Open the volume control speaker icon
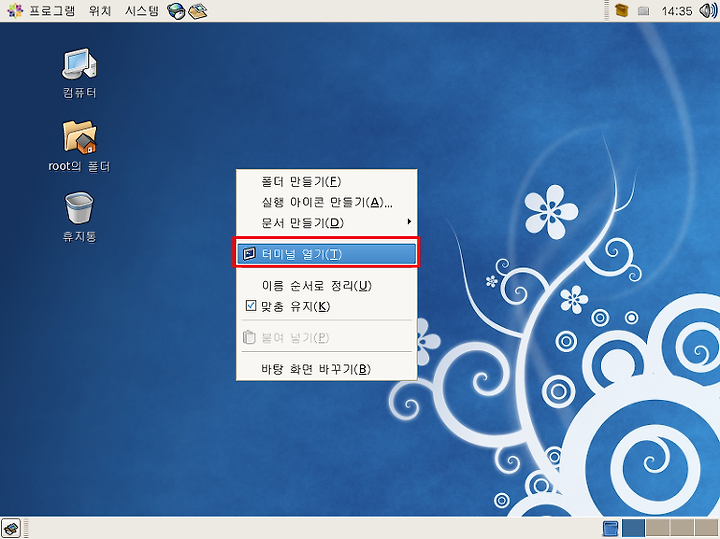The height and width of the screenshot is (539, 720). (708, 11)
